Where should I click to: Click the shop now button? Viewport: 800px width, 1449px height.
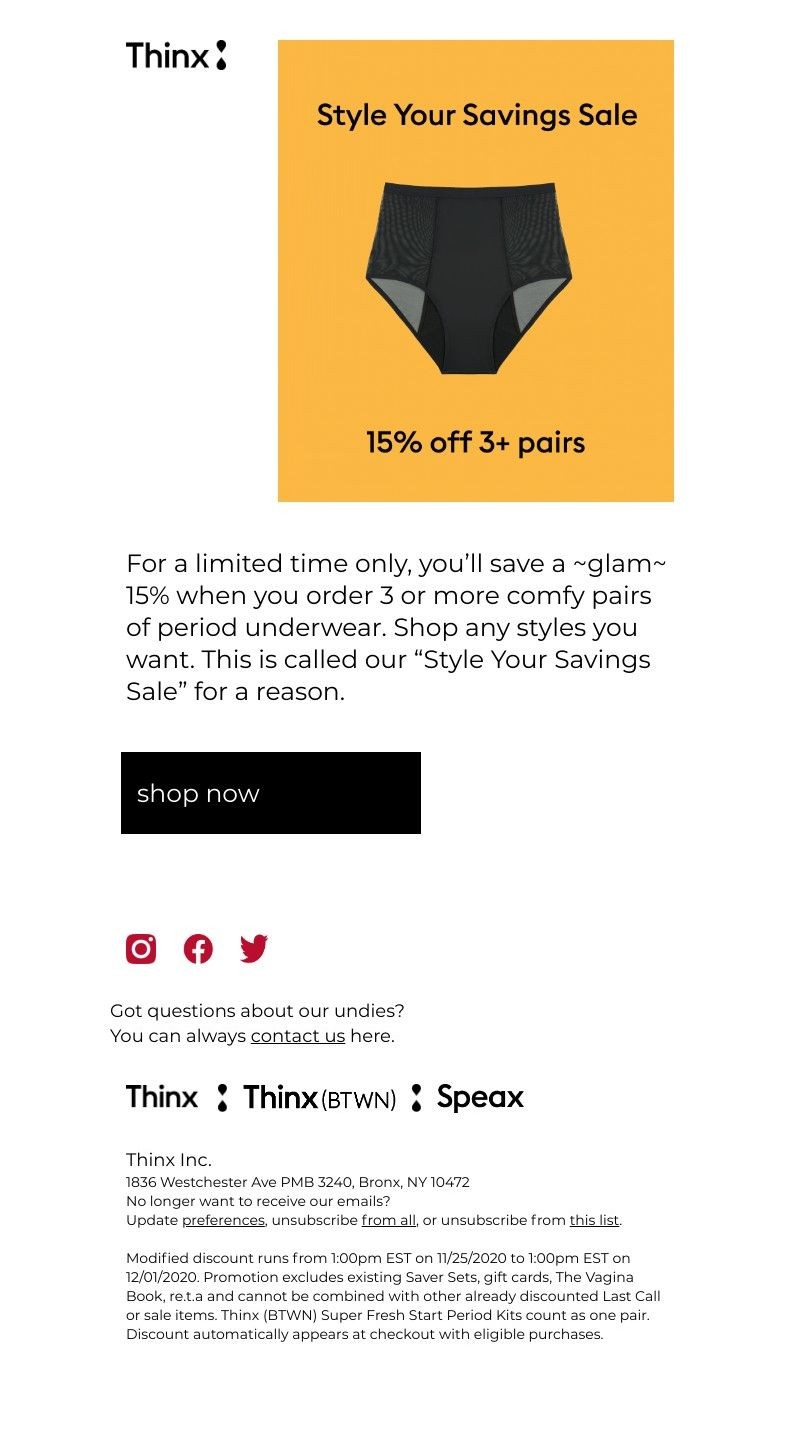pos(271,793)
